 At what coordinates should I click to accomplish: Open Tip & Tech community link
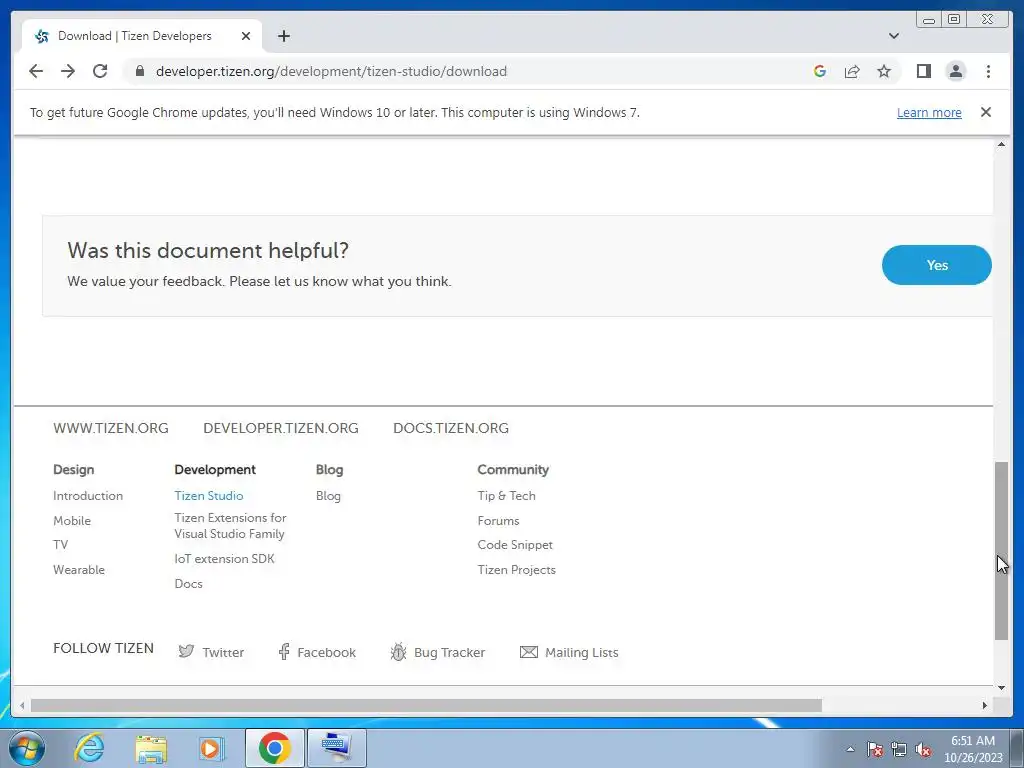coord(506,496)
